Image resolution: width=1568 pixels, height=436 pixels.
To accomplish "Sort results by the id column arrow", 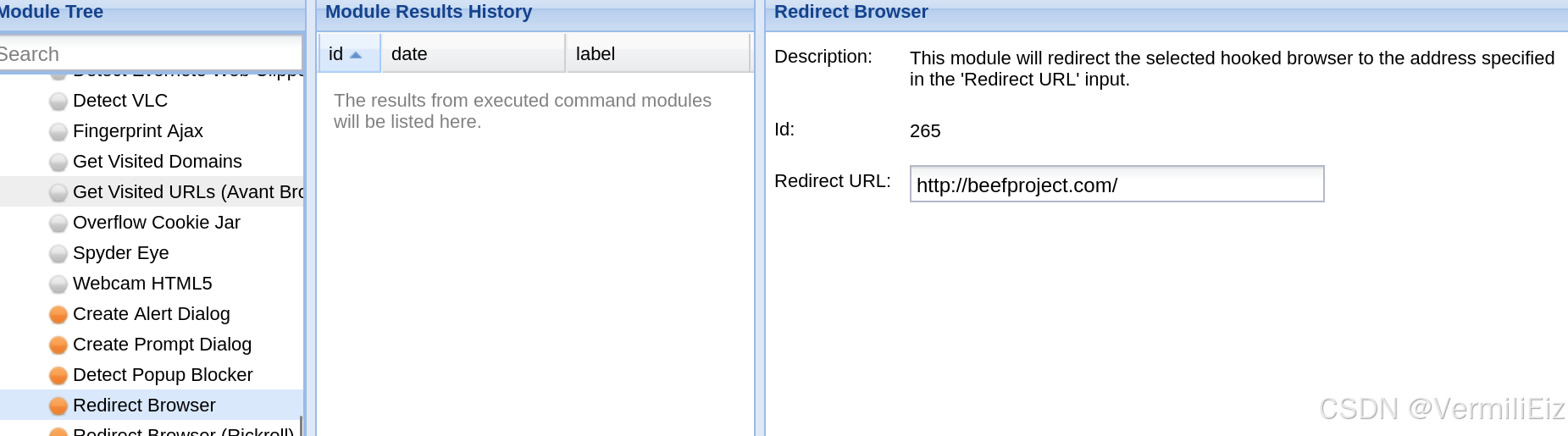I will point(356,55).
